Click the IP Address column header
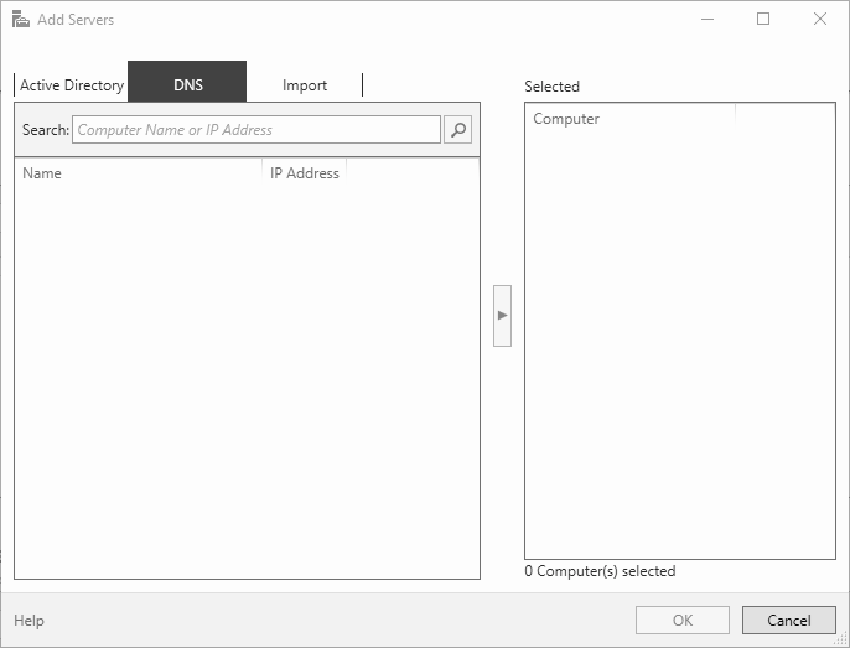 click(303, 172)
